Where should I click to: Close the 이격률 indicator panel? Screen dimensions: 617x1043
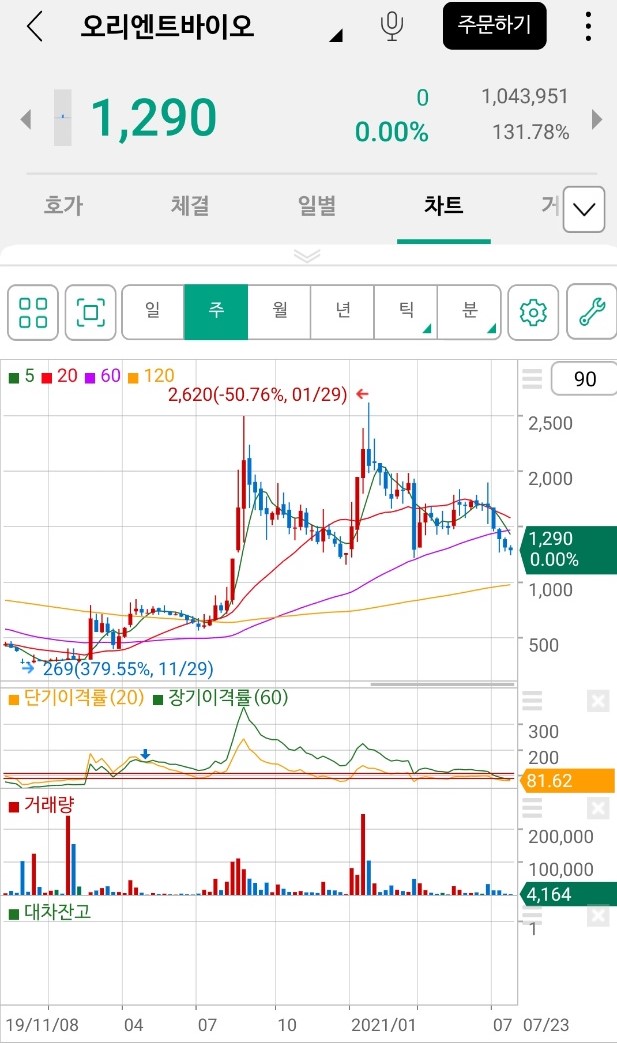pyautogui.click(x=598, y=700)
